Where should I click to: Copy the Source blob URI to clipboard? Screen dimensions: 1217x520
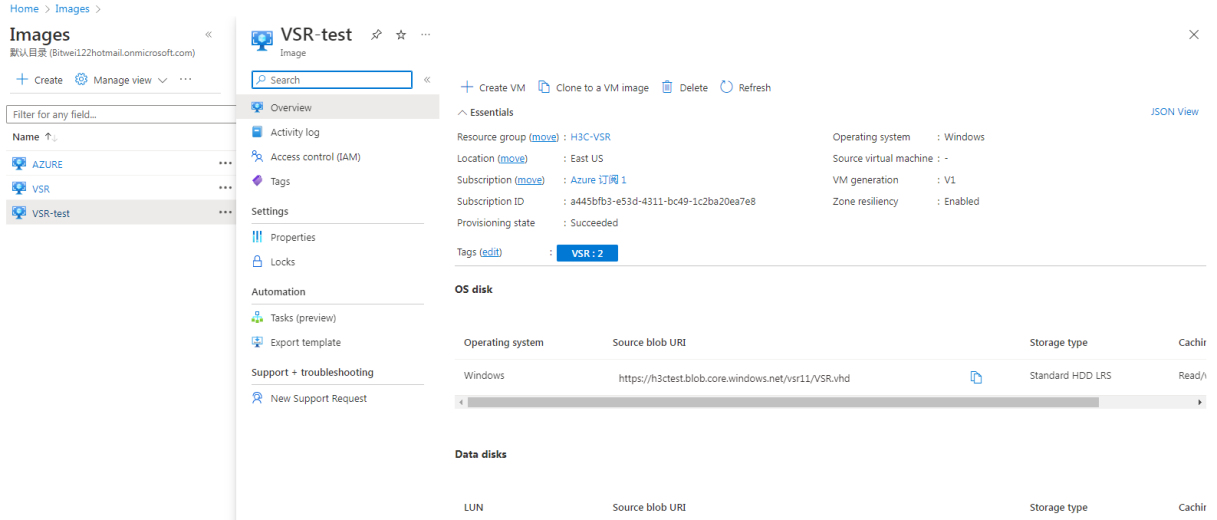[976, 377]
